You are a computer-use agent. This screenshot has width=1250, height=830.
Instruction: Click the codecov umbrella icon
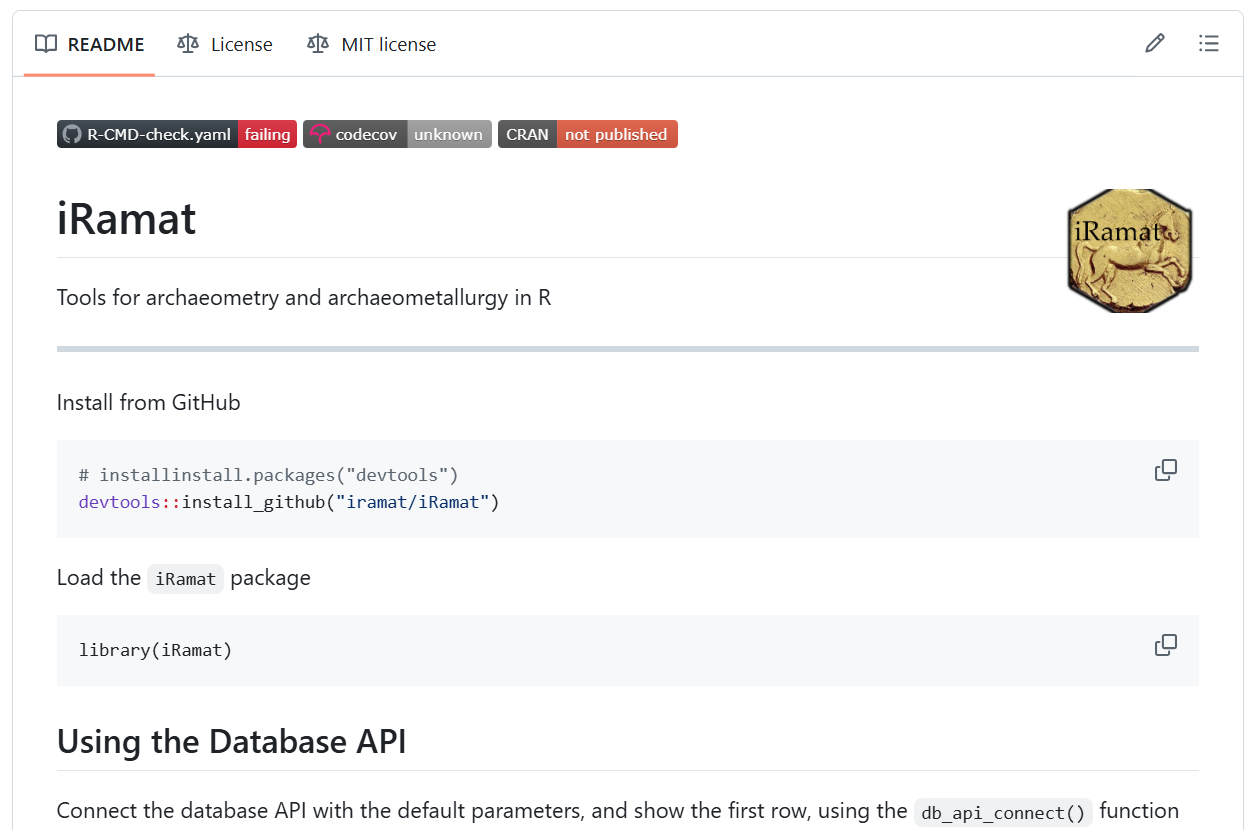pos(319,134)
